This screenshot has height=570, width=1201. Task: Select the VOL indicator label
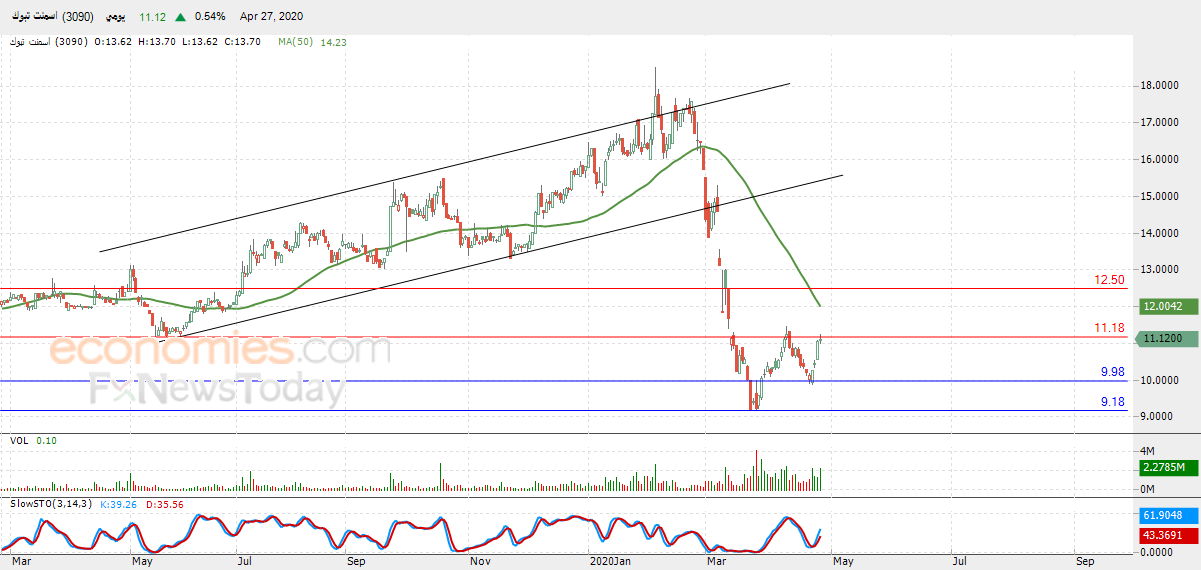click(x=19, y=440)
